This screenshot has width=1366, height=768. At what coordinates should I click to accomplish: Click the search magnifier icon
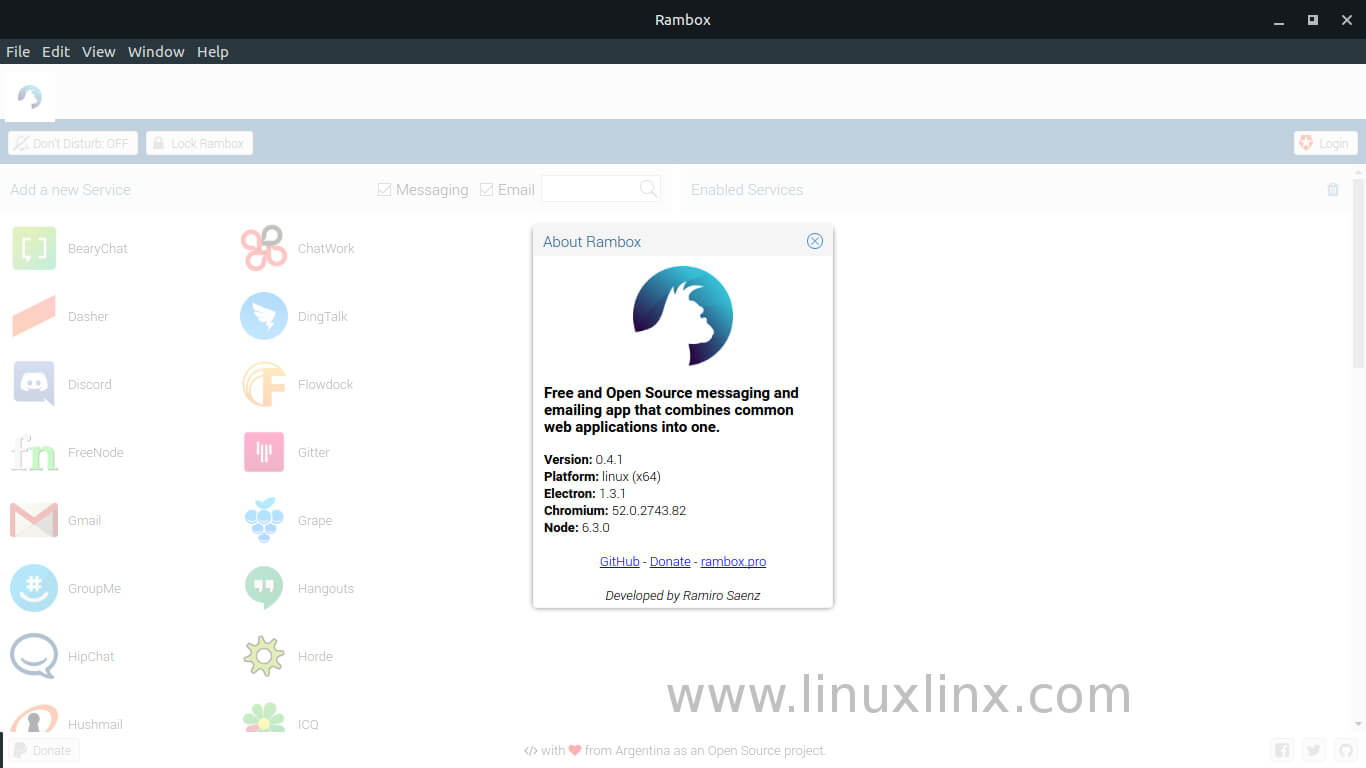pyautogui.click(x=649, y=188)
